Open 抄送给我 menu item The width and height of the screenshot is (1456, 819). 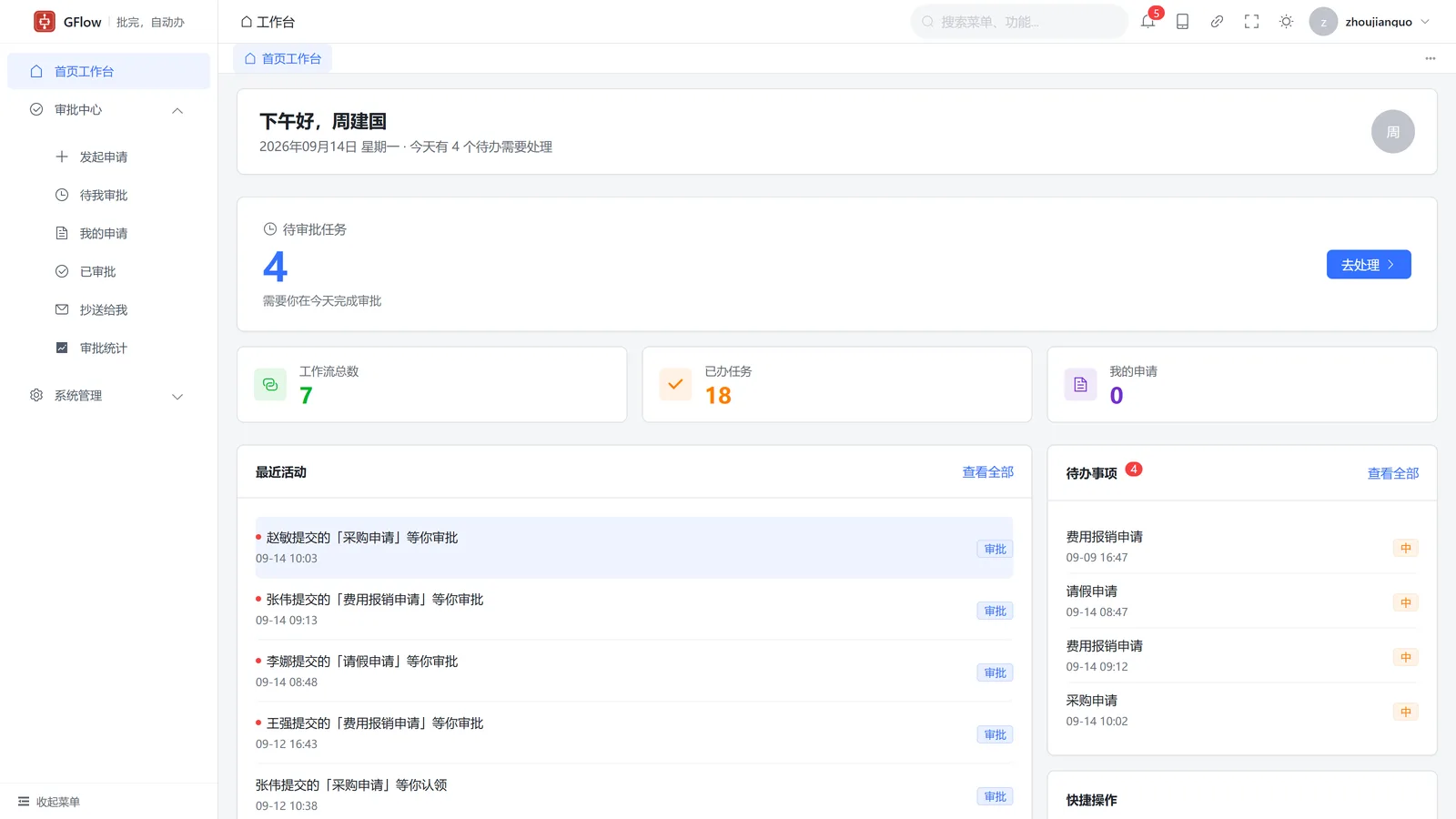108,309
